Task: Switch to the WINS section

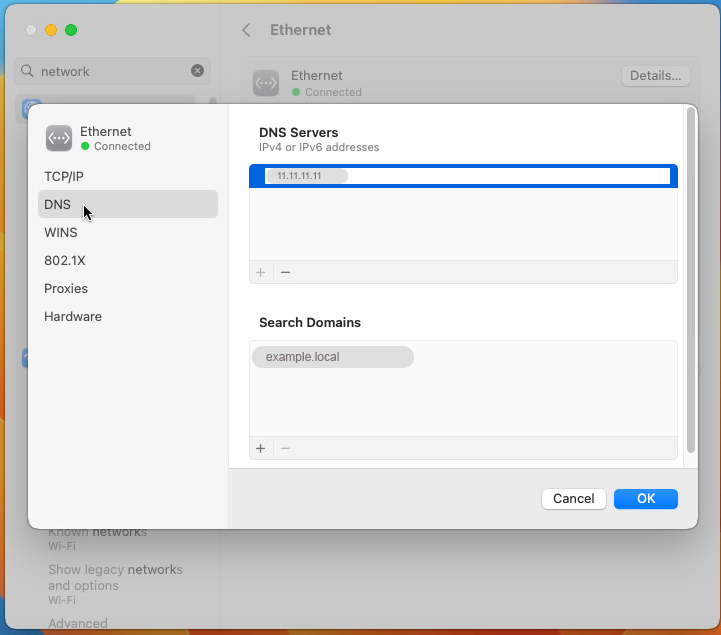Action: pos(61,232)
